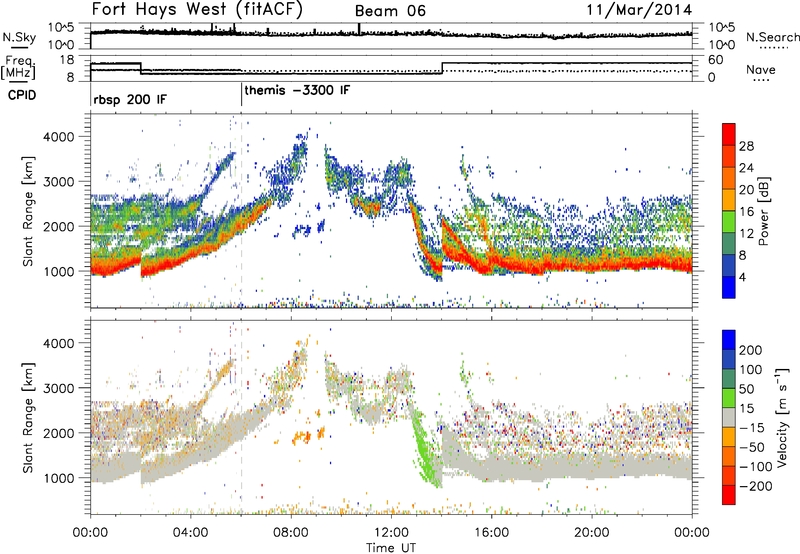Click the red top segment of the power colorbar
The width and height of the screenshot is (800, 554).
pyautogui.click(x=729, y=134)
